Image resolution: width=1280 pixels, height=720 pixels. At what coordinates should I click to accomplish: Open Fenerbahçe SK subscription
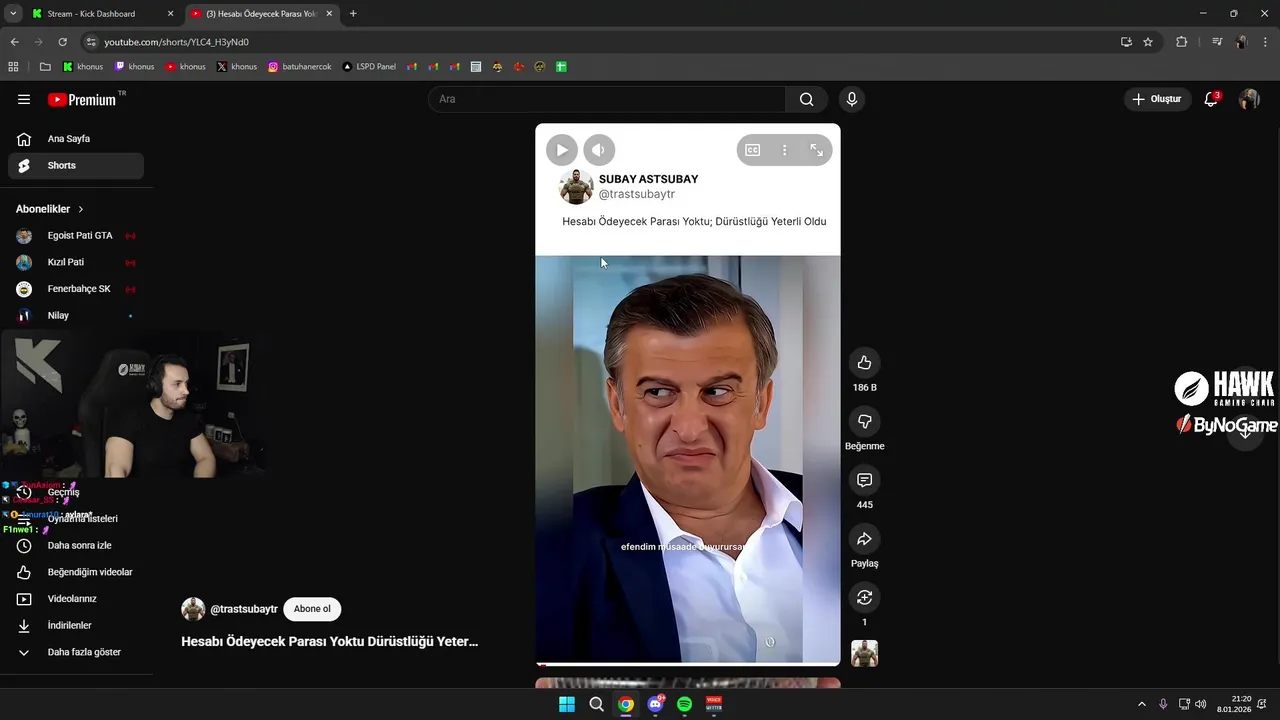pyautogui.click(x=76, y=289)
